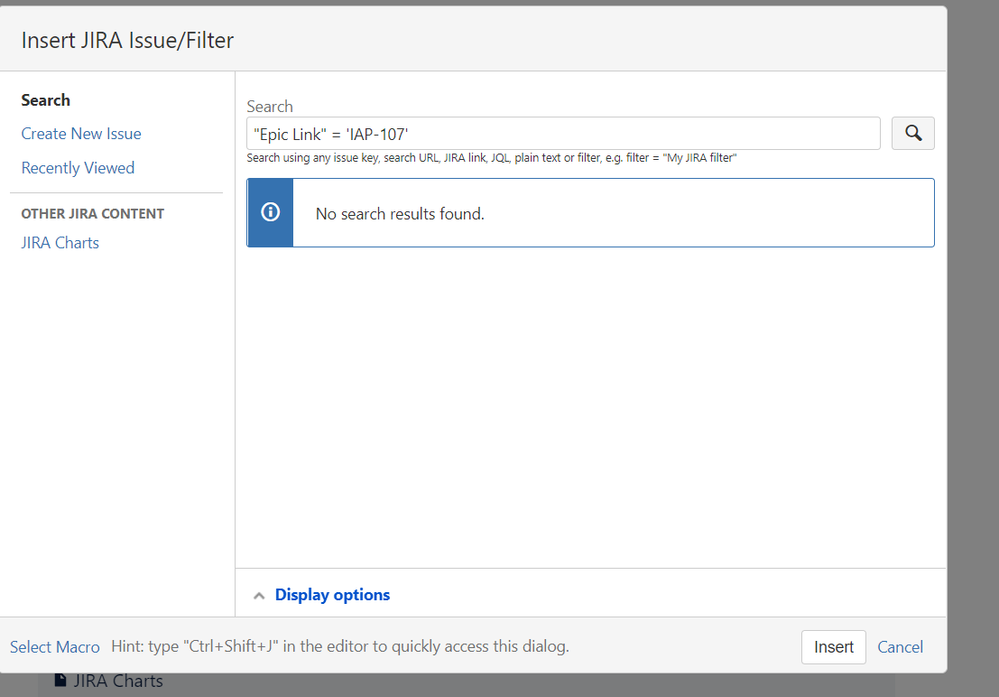The height and width of the screenshot is (697, 999).
Task: Click the Insert JIRA Issue/Filter dialog title
Action: coord(128,40)
